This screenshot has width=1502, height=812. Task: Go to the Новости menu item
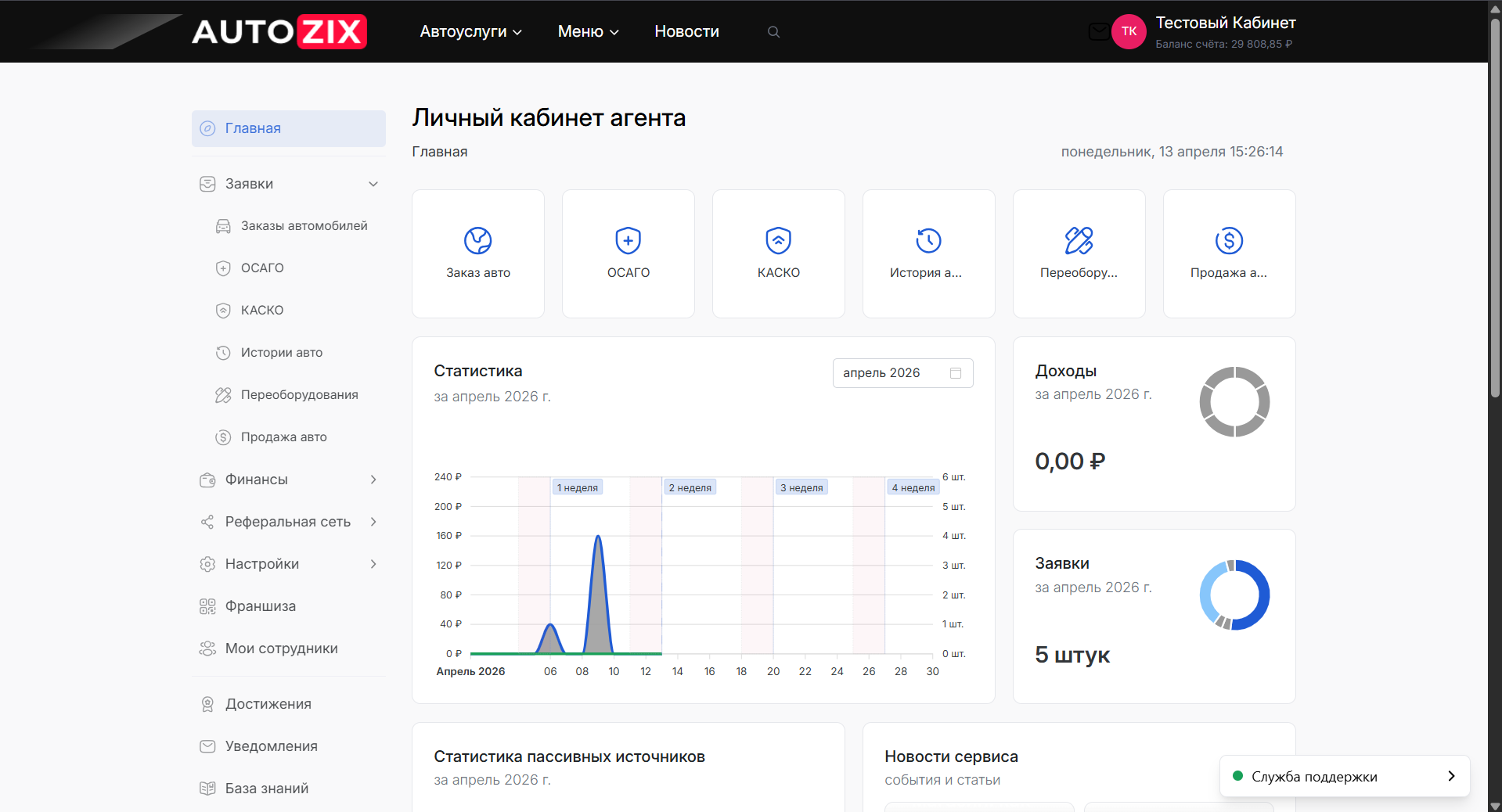tap(686, 31)
